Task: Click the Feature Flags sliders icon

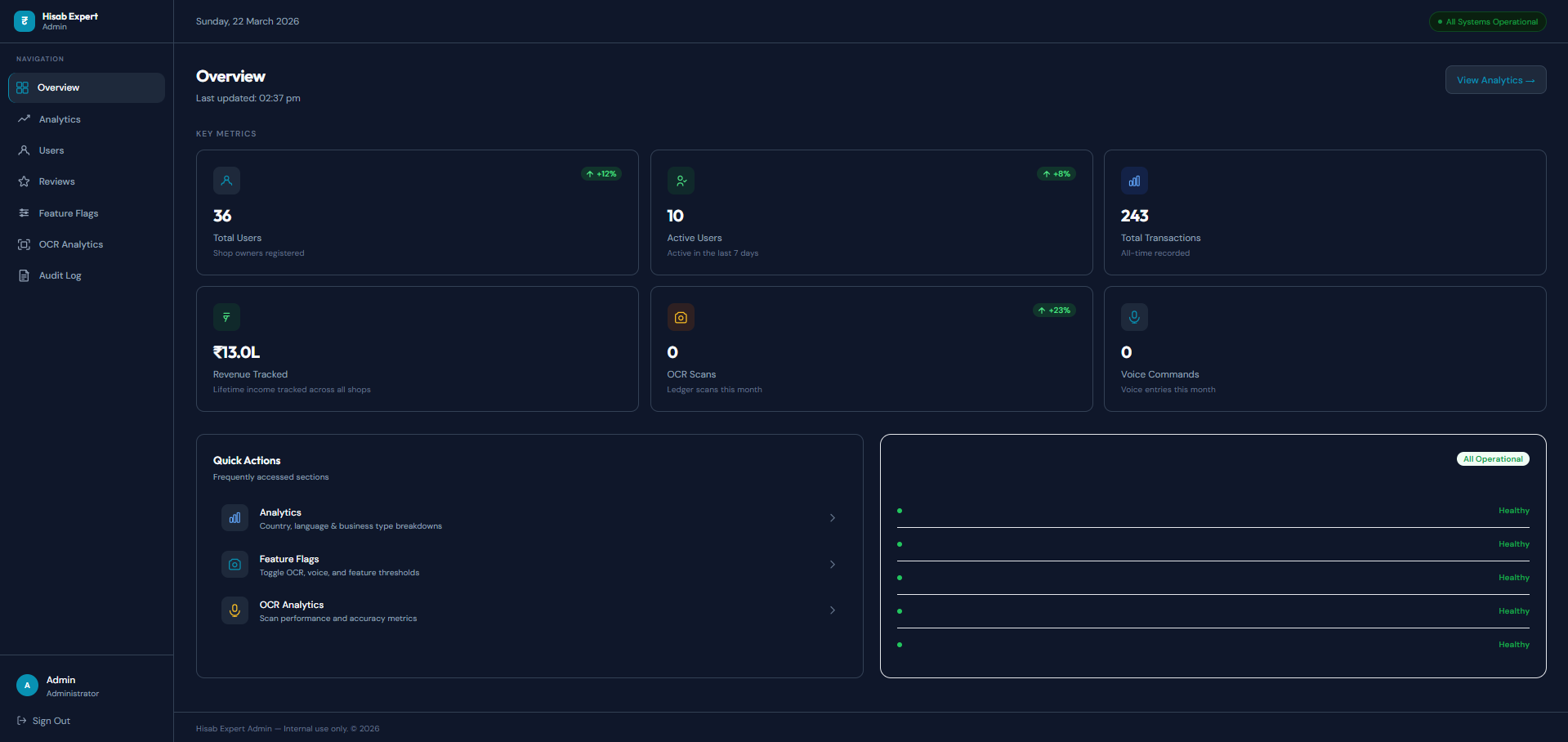Action: pyautogui.click(x=25, y=212)
